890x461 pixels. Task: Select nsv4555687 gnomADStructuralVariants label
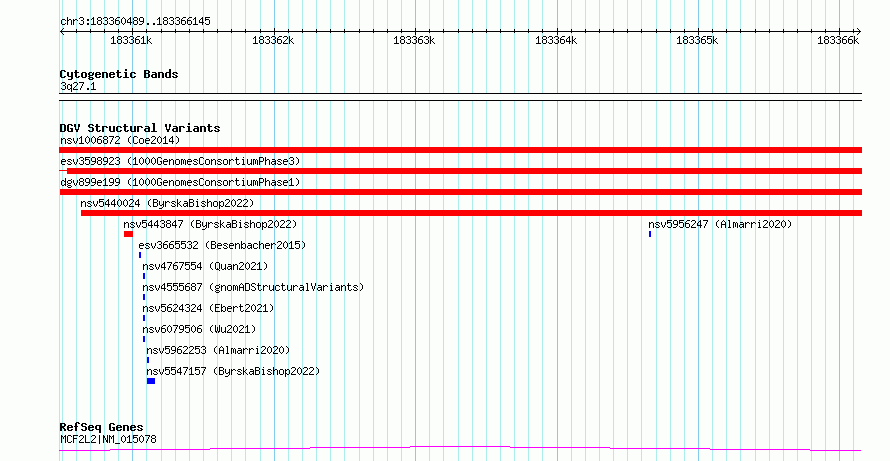tap(253, 287)
